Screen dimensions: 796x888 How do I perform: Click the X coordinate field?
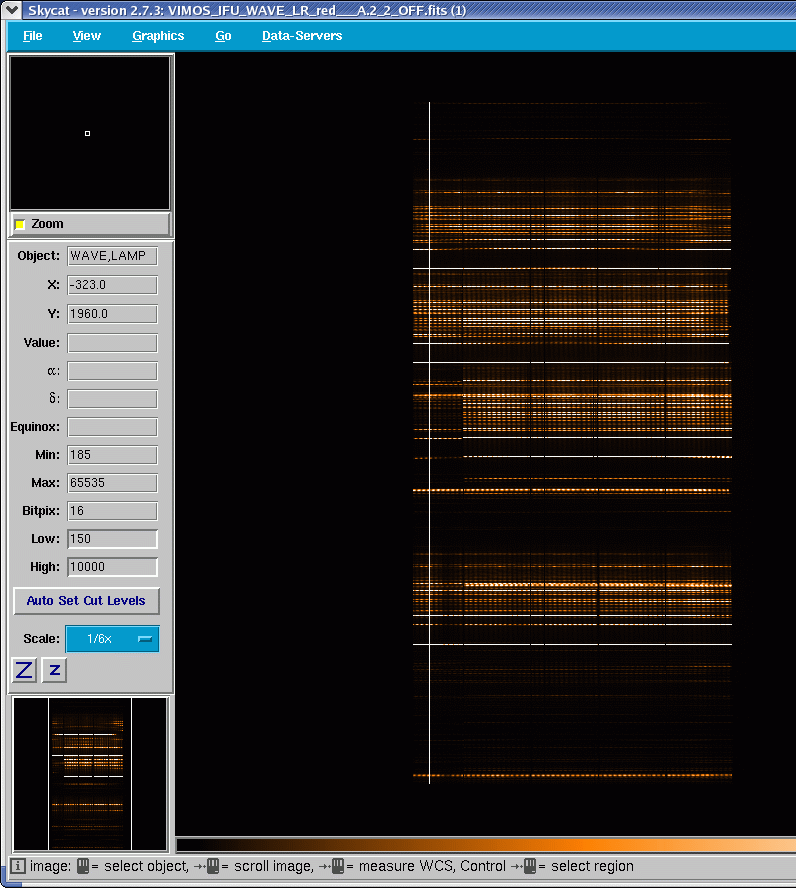[112, 285]
